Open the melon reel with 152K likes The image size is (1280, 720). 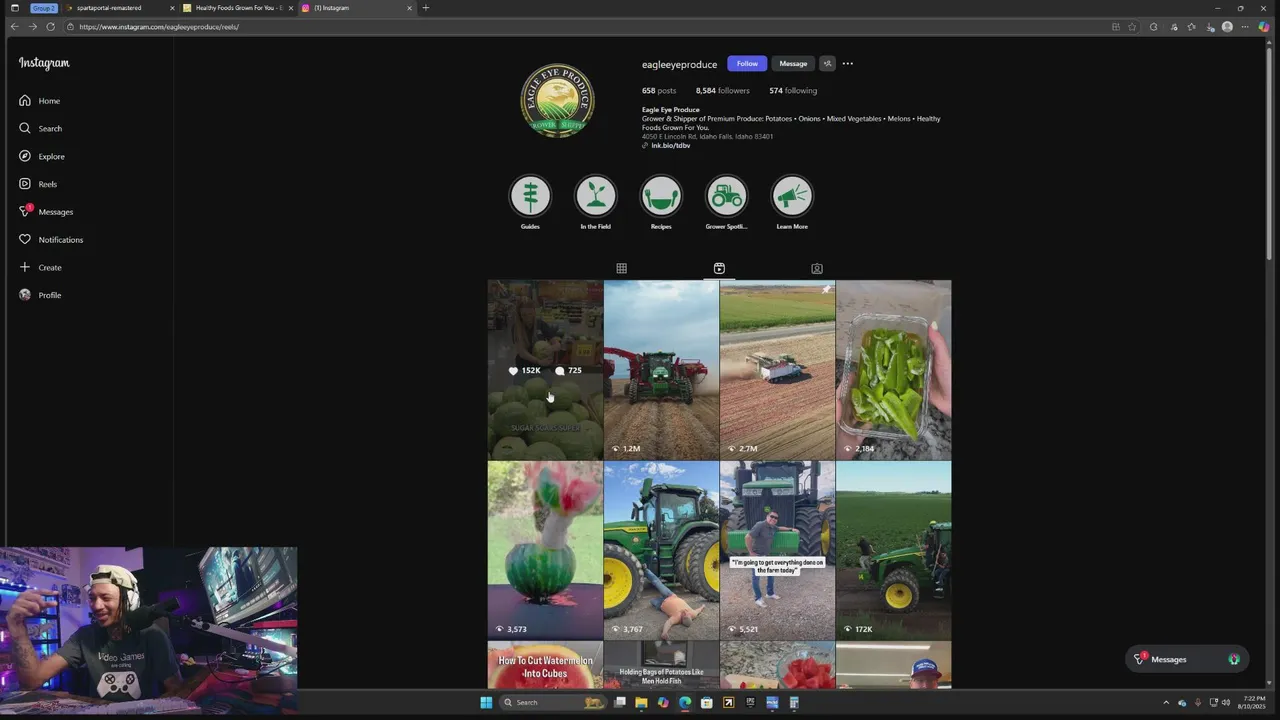coord(545,370)
